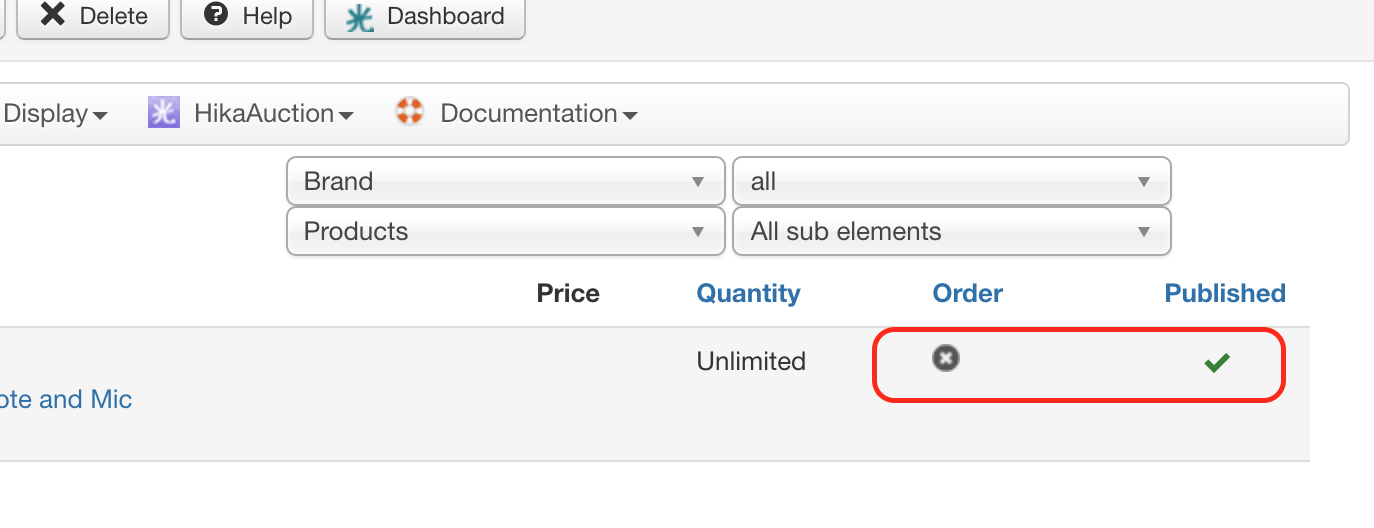This screenshot has width=1374, height=528.
Task: Click the Unlimited quantity cell
Action: [751, 361]
